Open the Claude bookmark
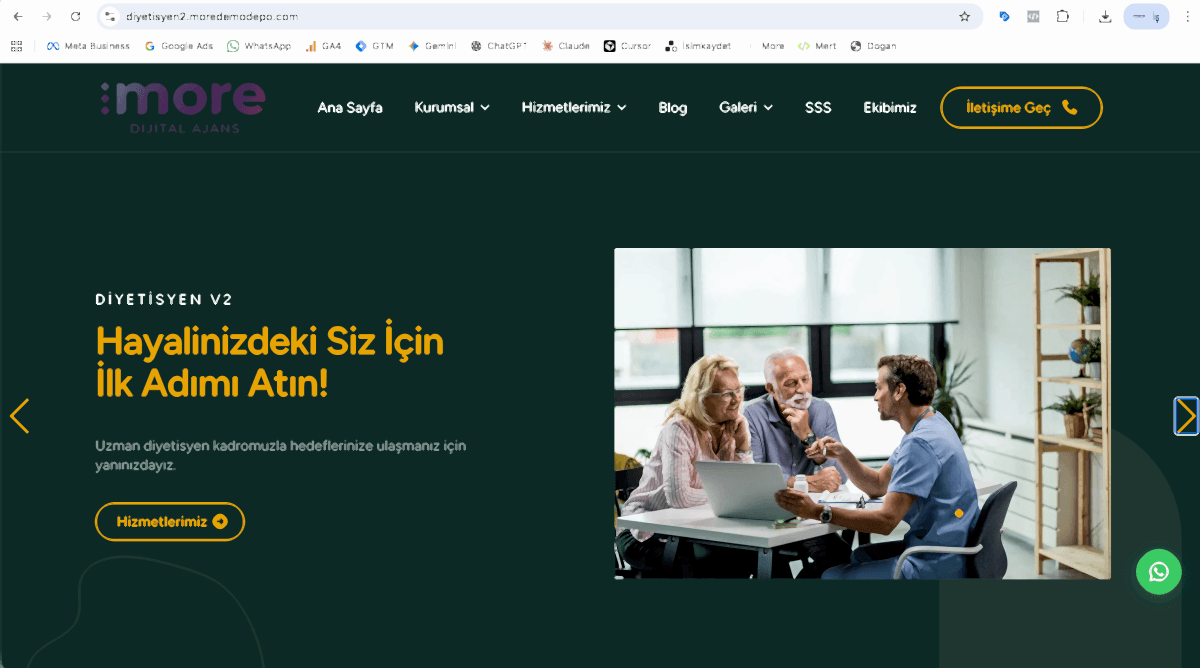The image size is (1200, 668). click(x=565, y=45)
